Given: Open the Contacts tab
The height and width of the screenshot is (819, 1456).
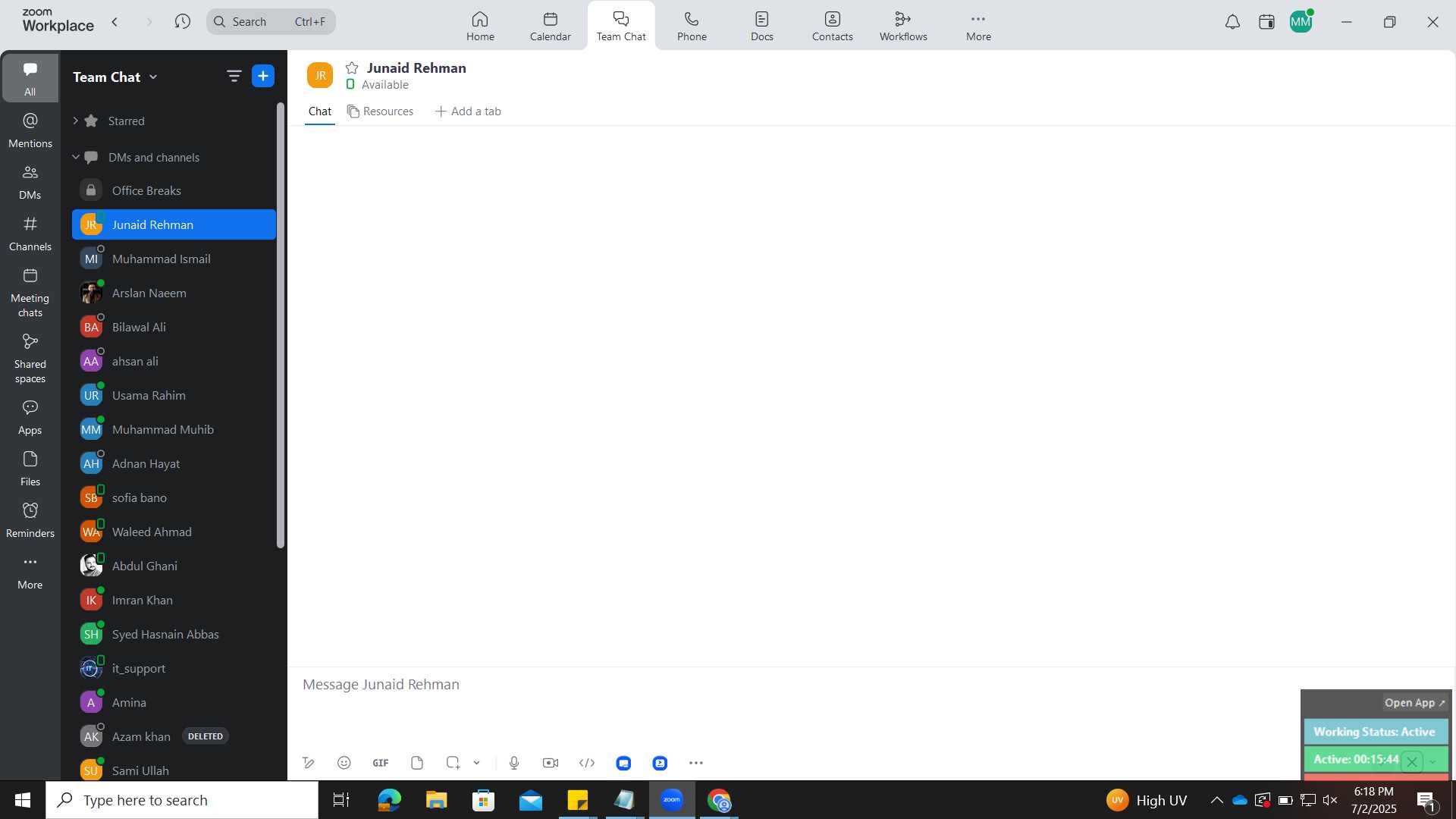Looking at the screenshot, I should [833, 26].
